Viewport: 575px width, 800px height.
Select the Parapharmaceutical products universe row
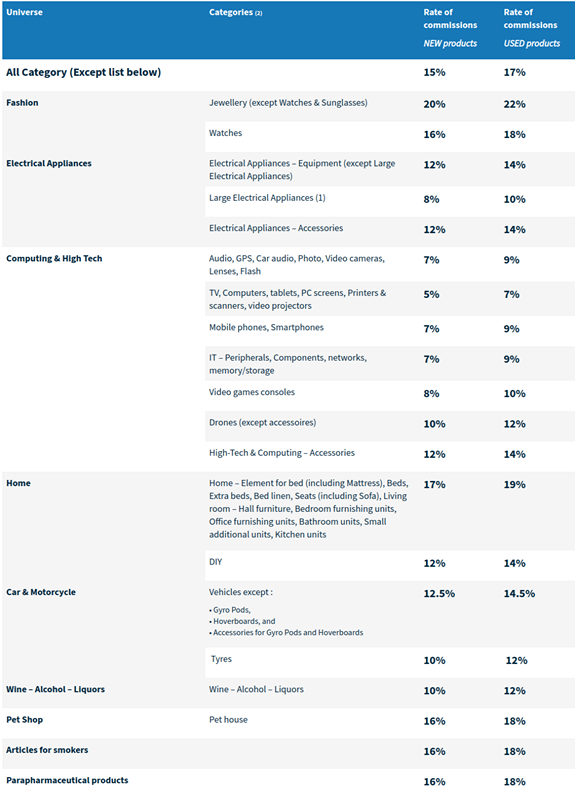tap(288, 782)
